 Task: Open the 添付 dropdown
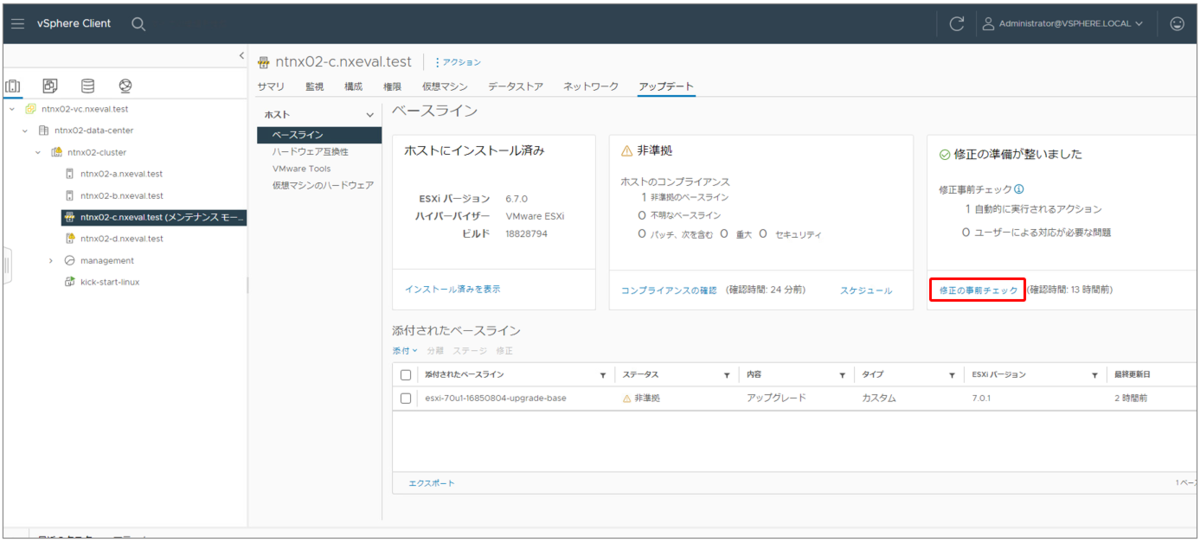405,351
